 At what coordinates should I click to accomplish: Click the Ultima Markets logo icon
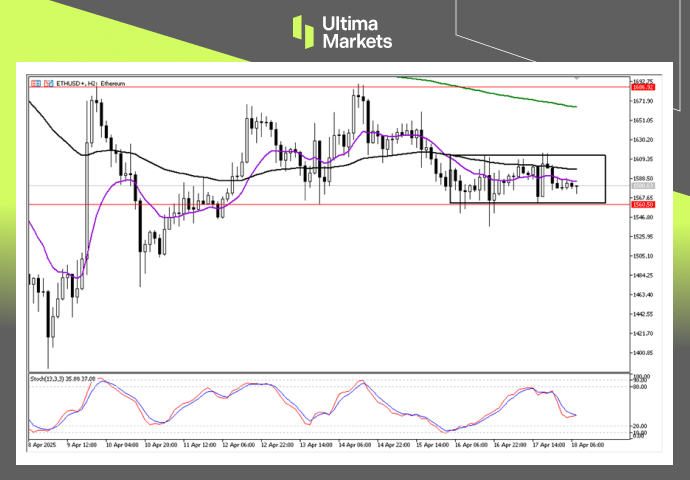(x=303, y=32)
